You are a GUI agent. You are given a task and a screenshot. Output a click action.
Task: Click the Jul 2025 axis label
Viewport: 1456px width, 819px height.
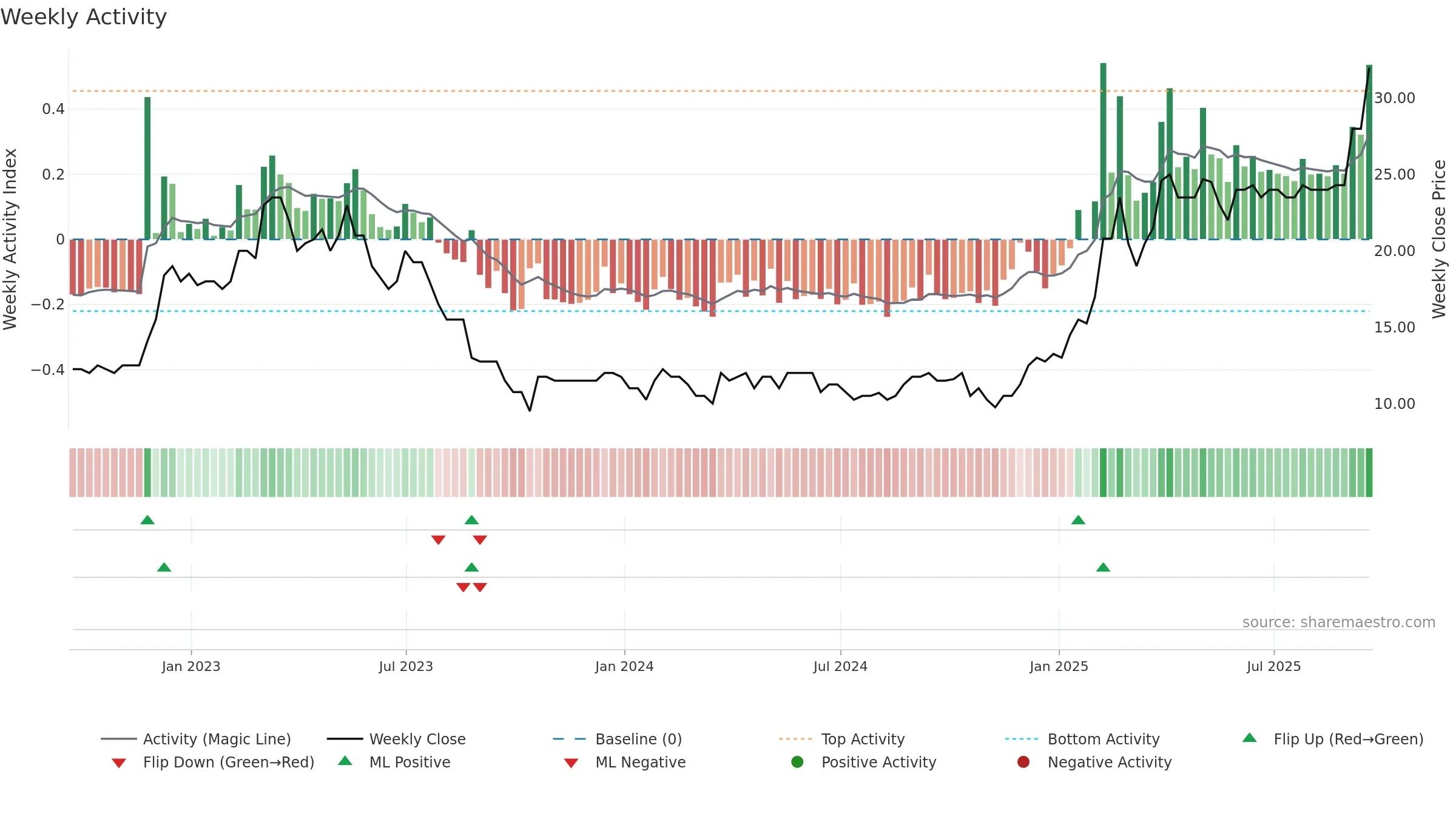click(x=1274, y=666)
